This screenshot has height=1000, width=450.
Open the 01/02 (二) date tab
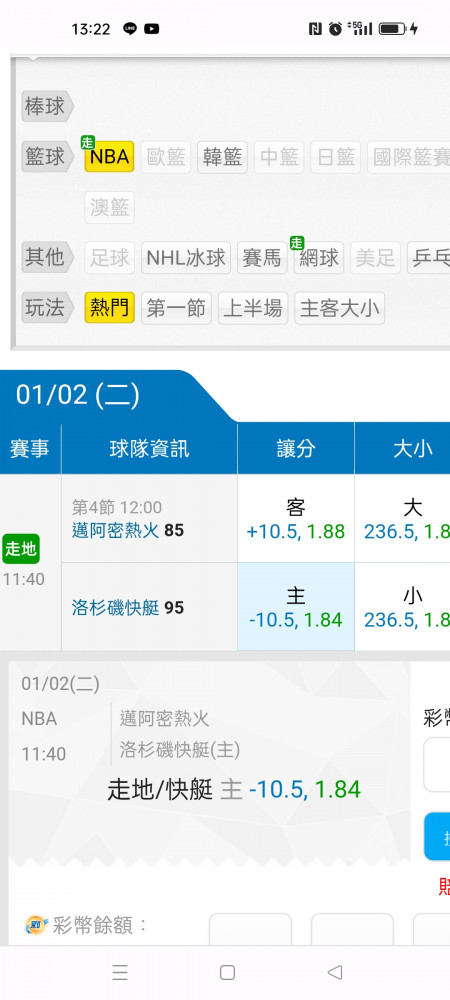tap(78, 395)
